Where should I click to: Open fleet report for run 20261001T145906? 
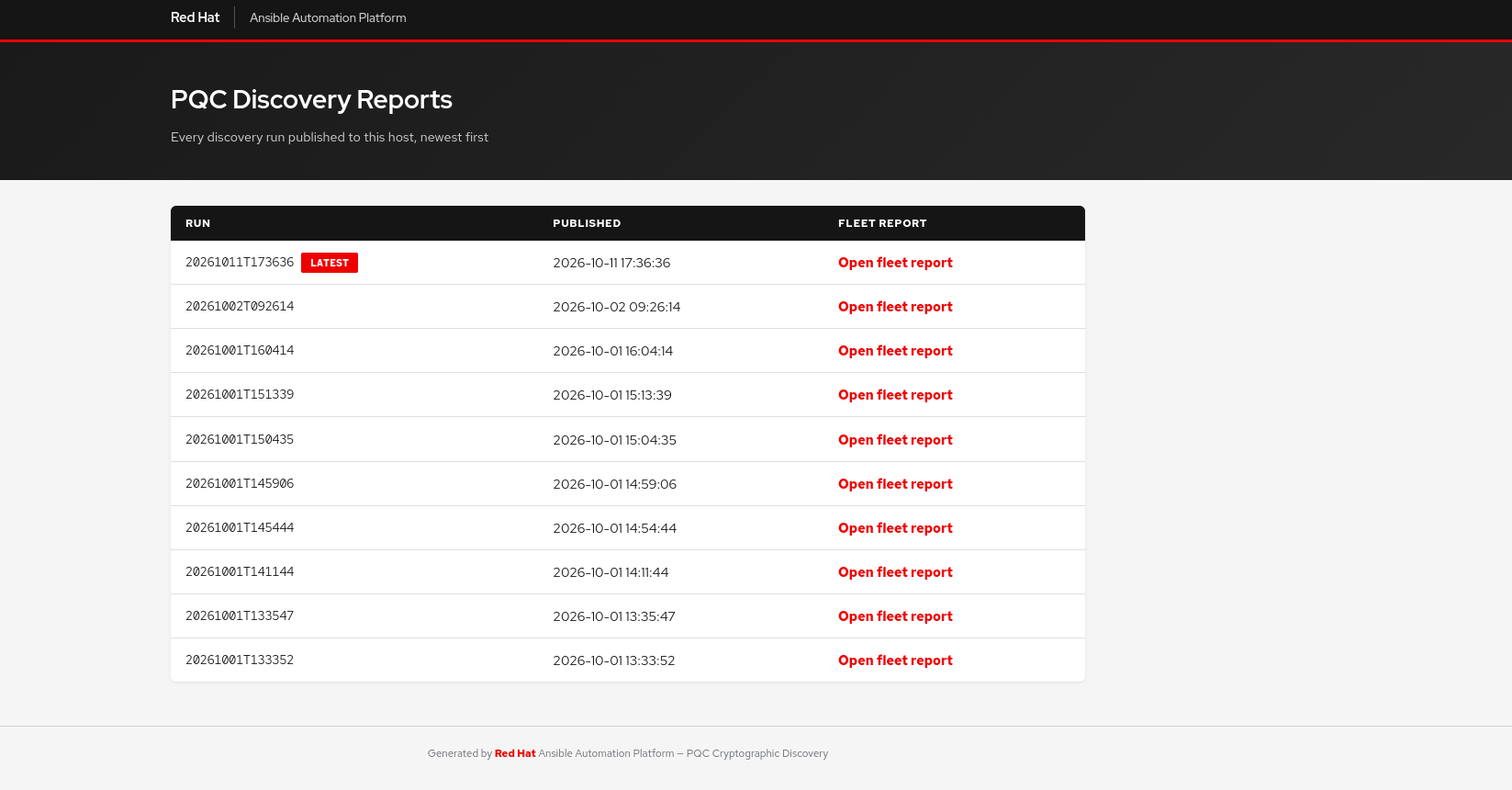[x=895, y=484]
